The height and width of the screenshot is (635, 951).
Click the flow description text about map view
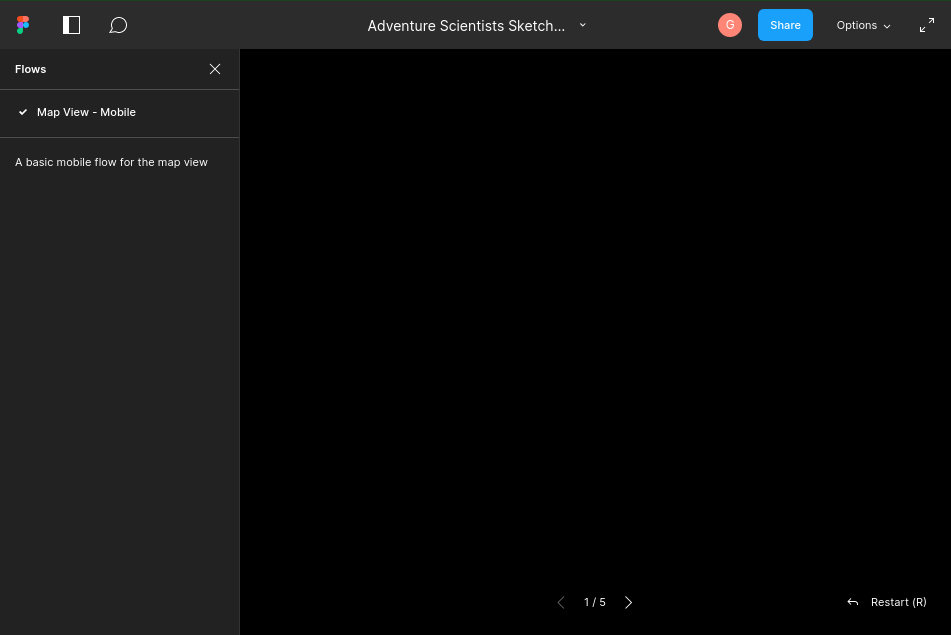pyautogui.click(x=111, y=162)
